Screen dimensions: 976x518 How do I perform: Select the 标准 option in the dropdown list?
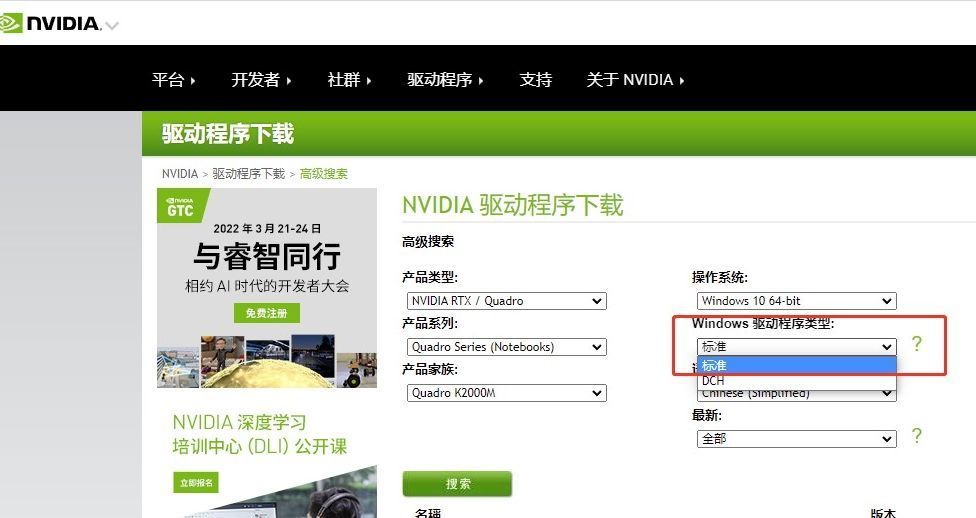tap(796, 365)
